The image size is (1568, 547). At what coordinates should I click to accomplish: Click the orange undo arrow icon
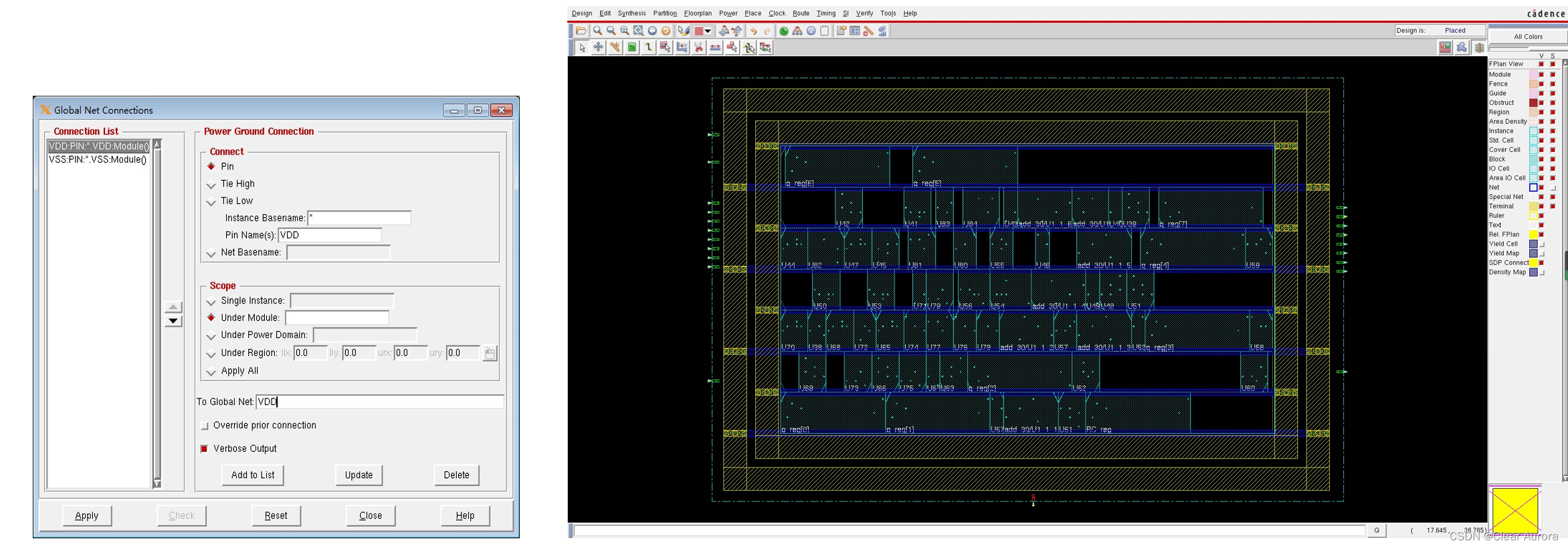click(x=754, y=31)
